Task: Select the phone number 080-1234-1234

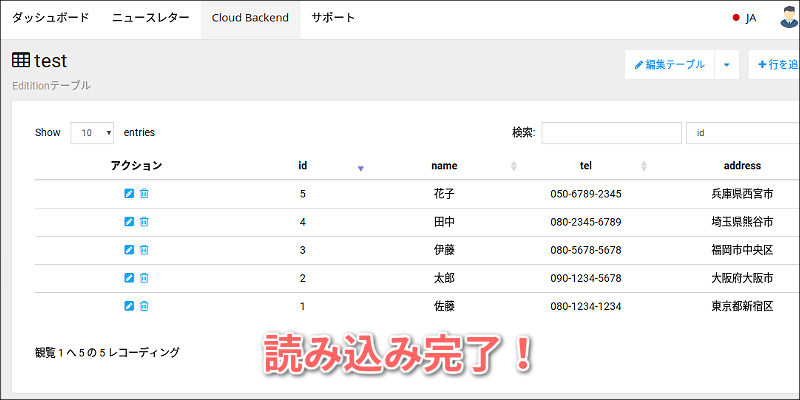Action: [x=586, y=306]
